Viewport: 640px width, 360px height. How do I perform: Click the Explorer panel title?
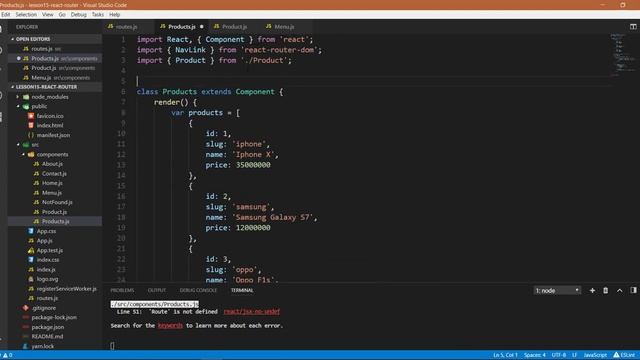[x=27, y=27]
